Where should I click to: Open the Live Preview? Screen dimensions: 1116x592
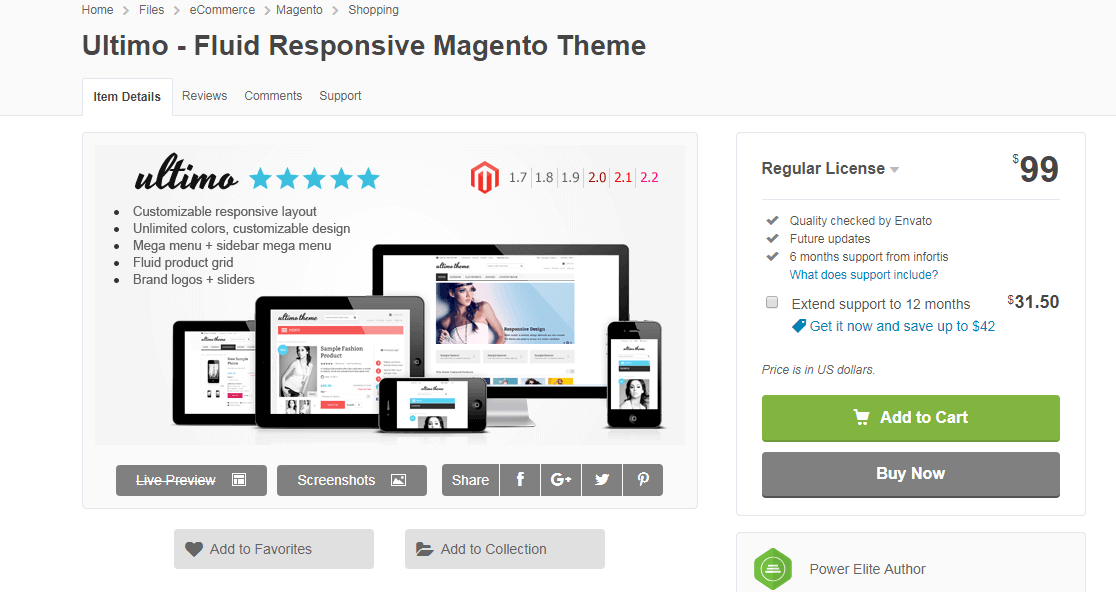point(191,480)
